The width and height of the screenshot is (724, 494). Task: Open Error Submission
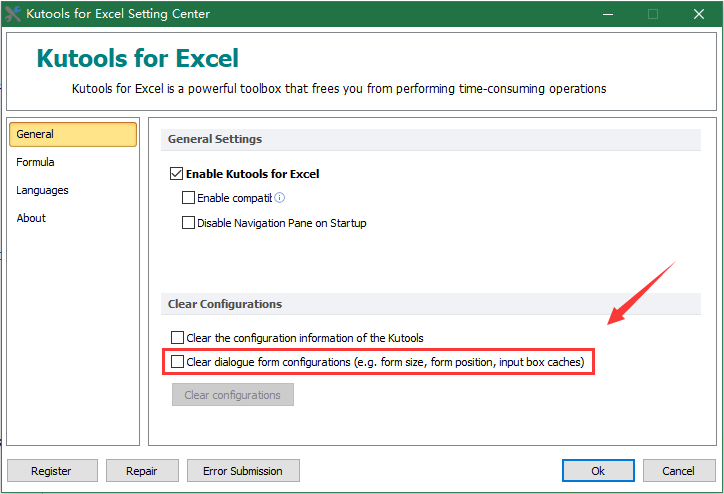[243, 471]
